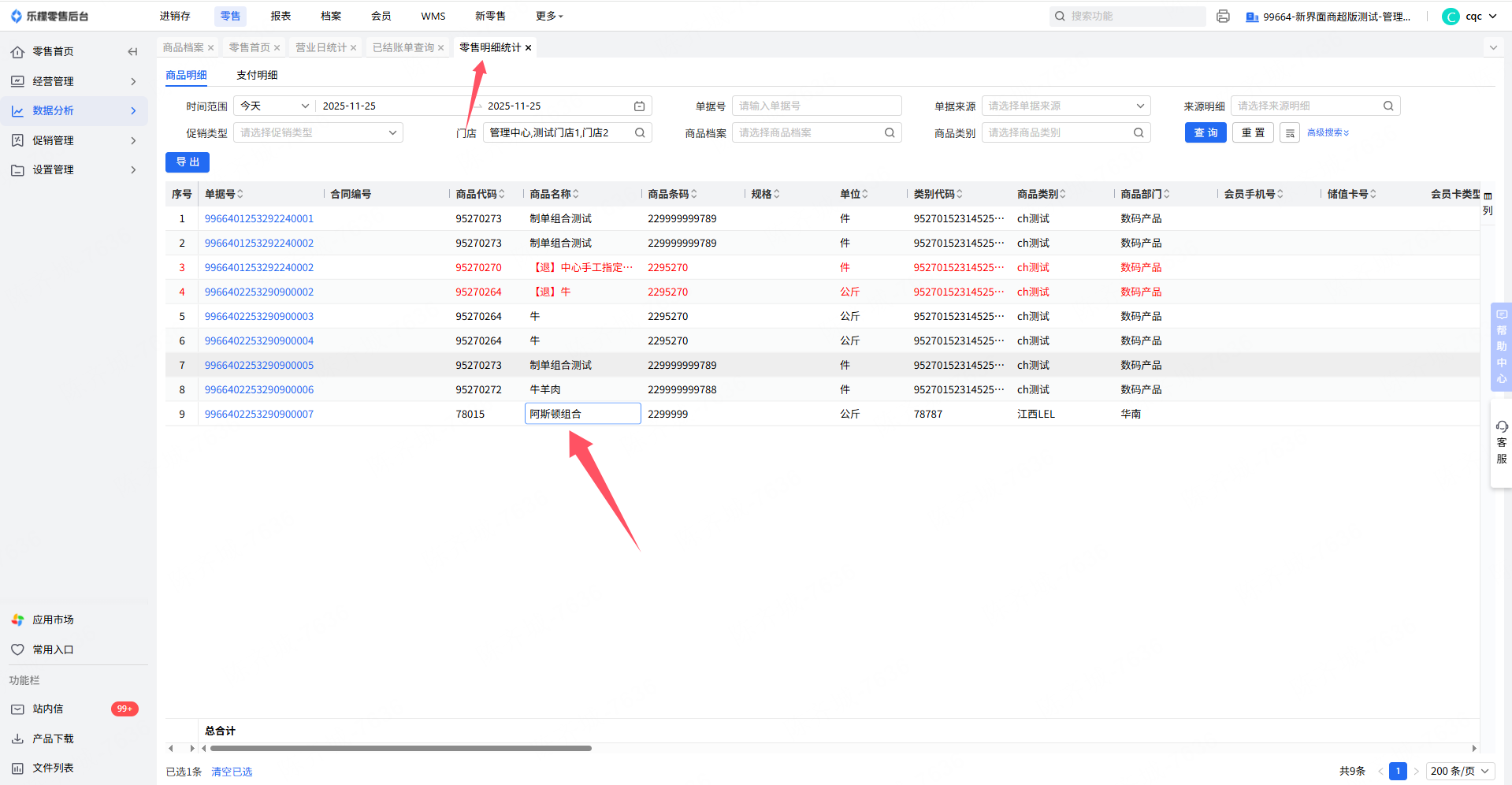1512x785 pixels.
Task: Click the 乐檬零售后台 logo
Action: (x=49, y=17)
